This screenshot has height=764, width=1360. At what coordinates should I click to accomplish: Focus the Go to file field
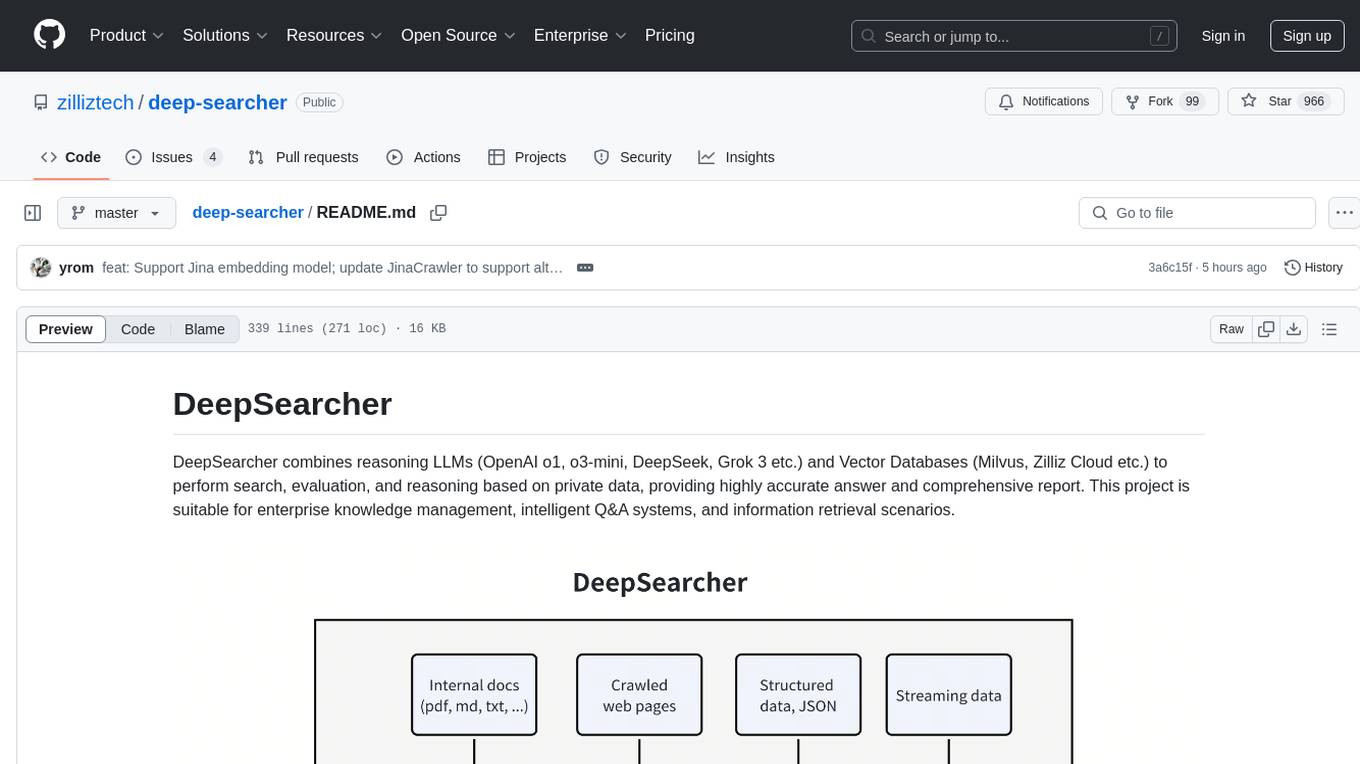[1197, 213]
